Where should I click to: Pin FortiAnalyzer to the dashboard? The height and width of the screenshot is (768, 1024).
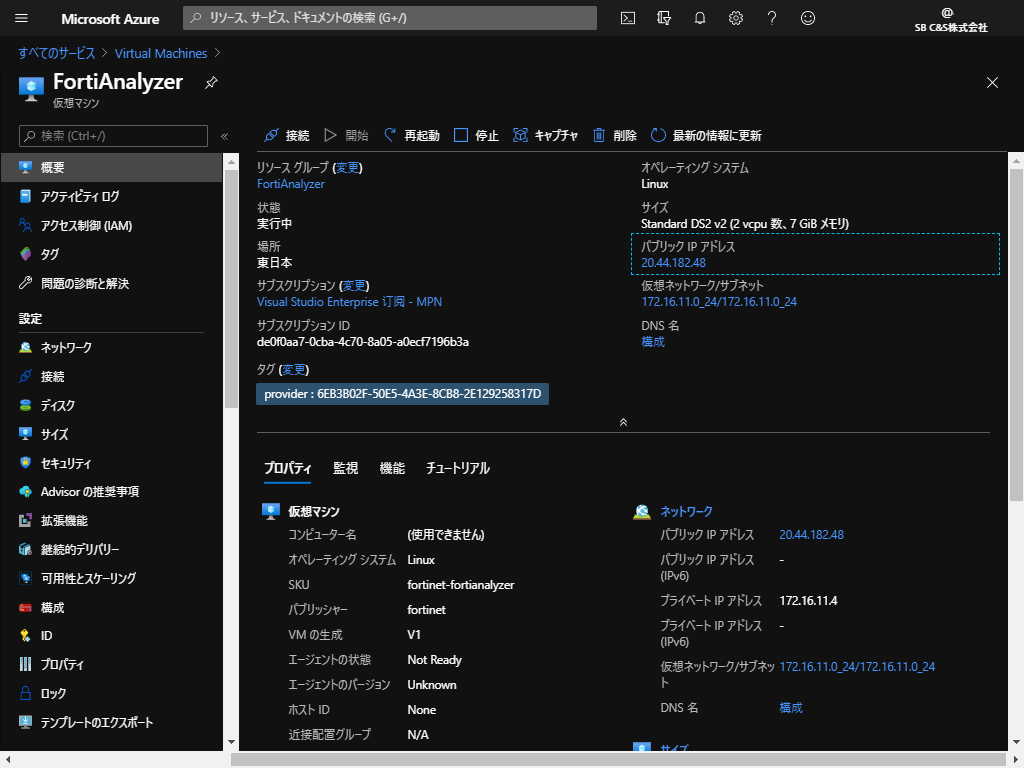click(x=211, y=83)
